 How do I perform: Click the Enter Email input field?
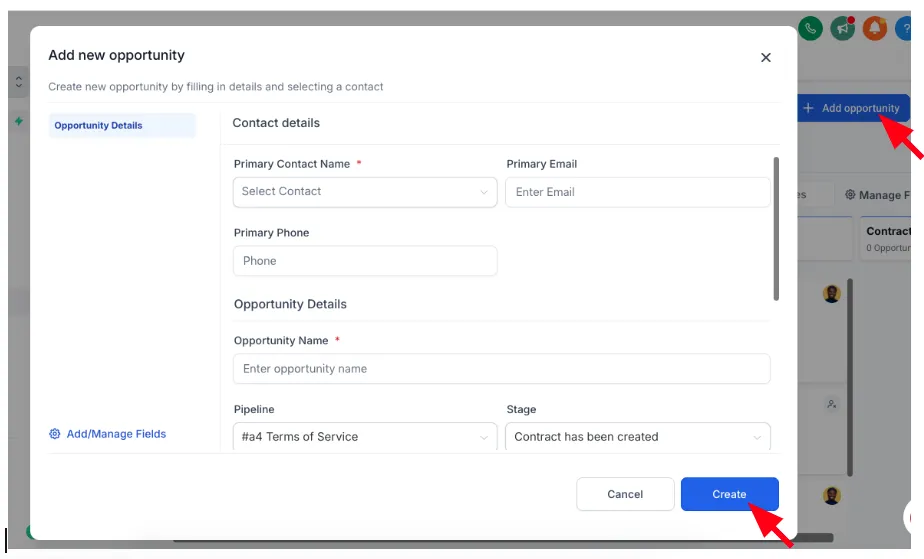click(638, 192)
